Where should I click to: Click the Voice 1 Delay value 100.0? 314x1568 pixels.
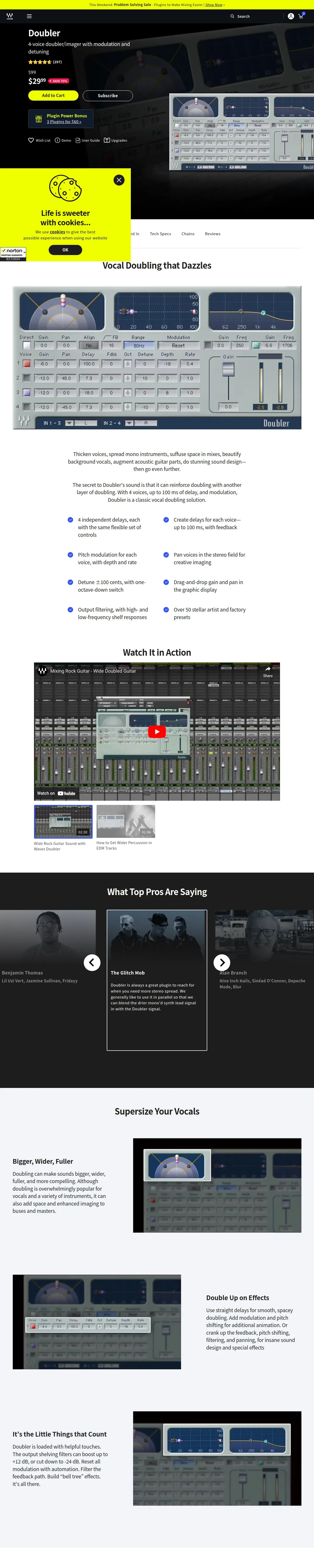click(89, 364)
